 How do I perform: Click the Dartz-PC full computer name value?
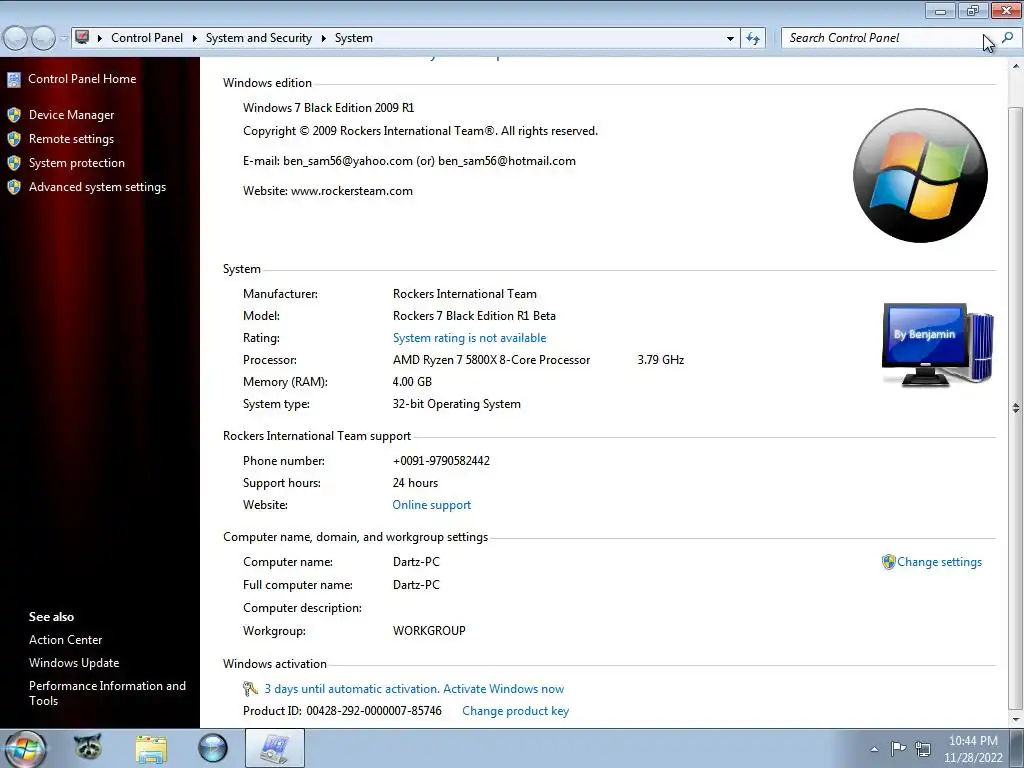(416, 585)
